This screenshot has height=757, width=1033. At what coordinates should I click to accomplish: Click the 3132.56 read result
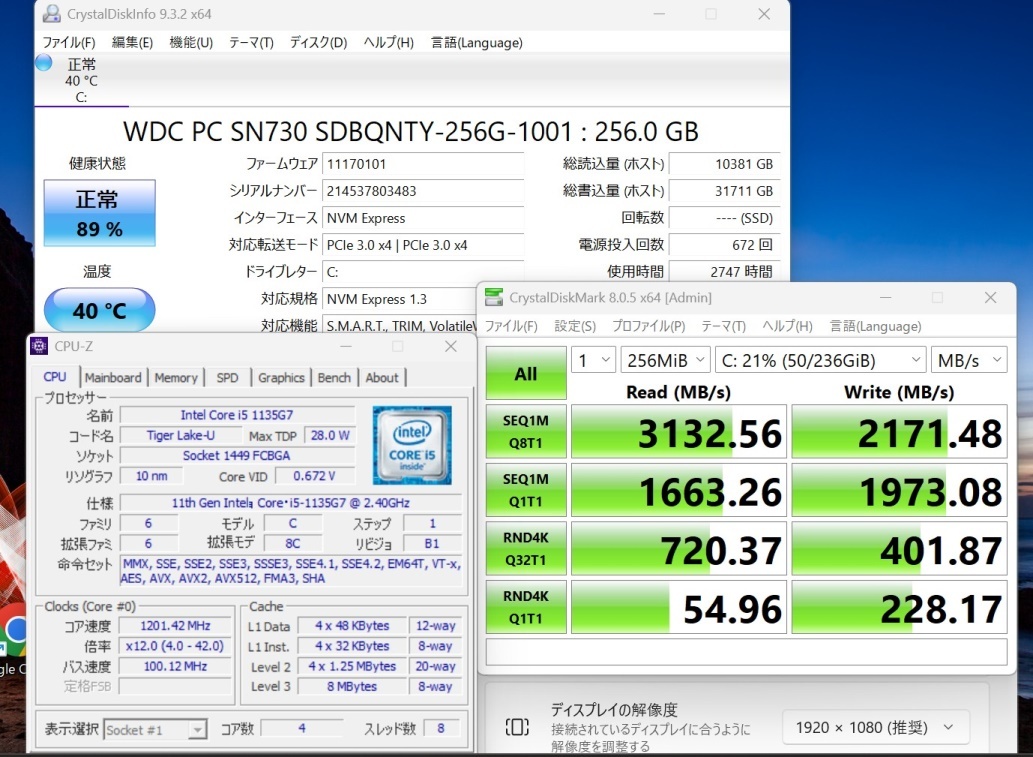tap(679, 432)
